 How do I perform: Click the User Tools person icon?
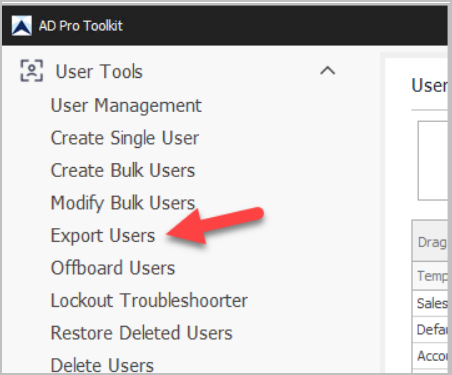coord(32,71)
